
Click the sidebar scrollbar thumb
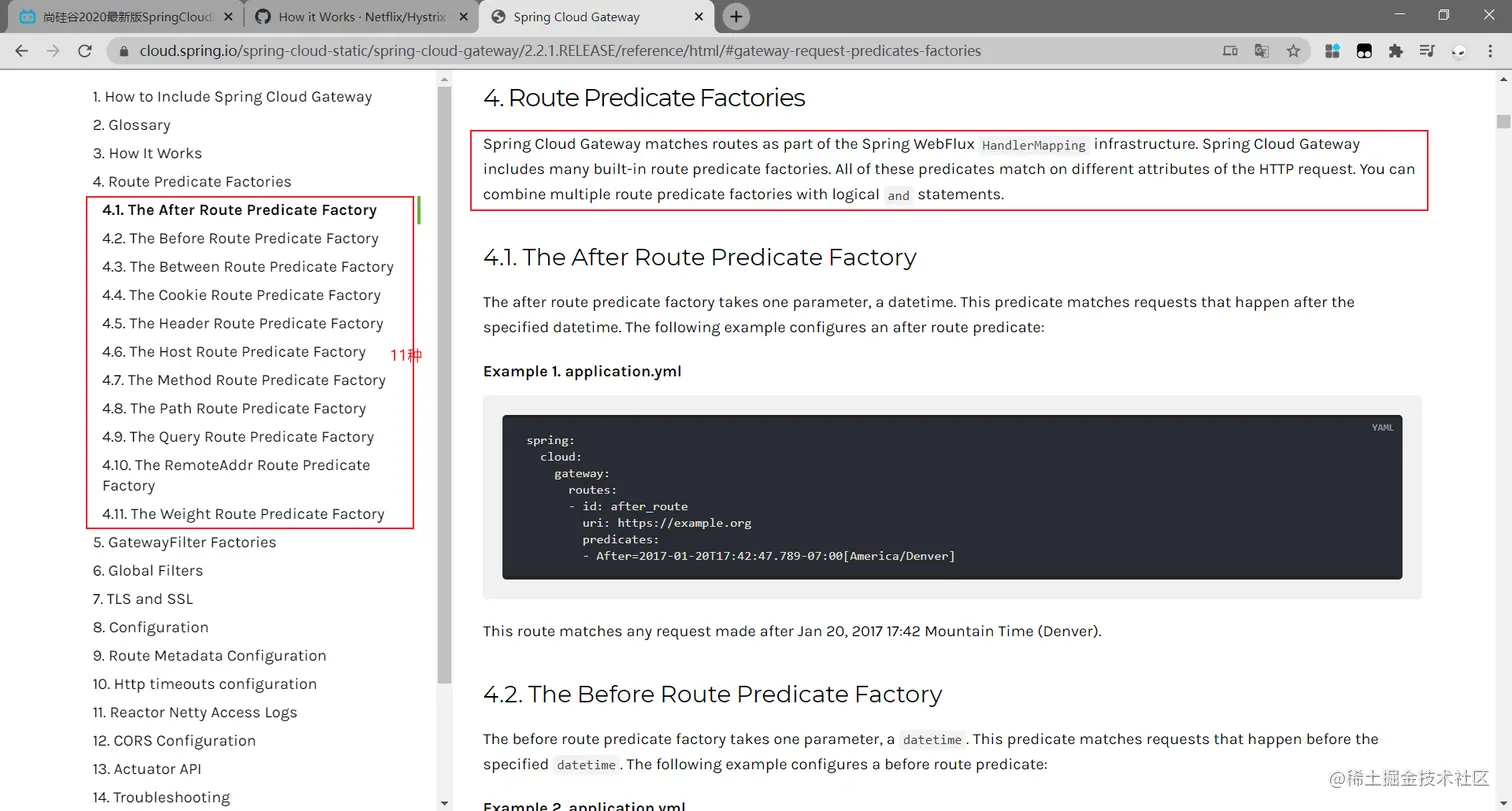pyautogui.click(x=444, y=385)
